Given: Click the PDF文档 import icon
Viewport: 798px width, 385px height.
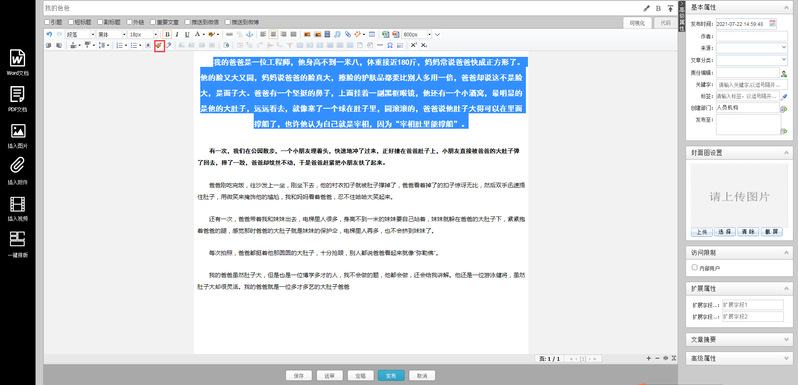Looking at the screenshot, I should pos(18,95).
